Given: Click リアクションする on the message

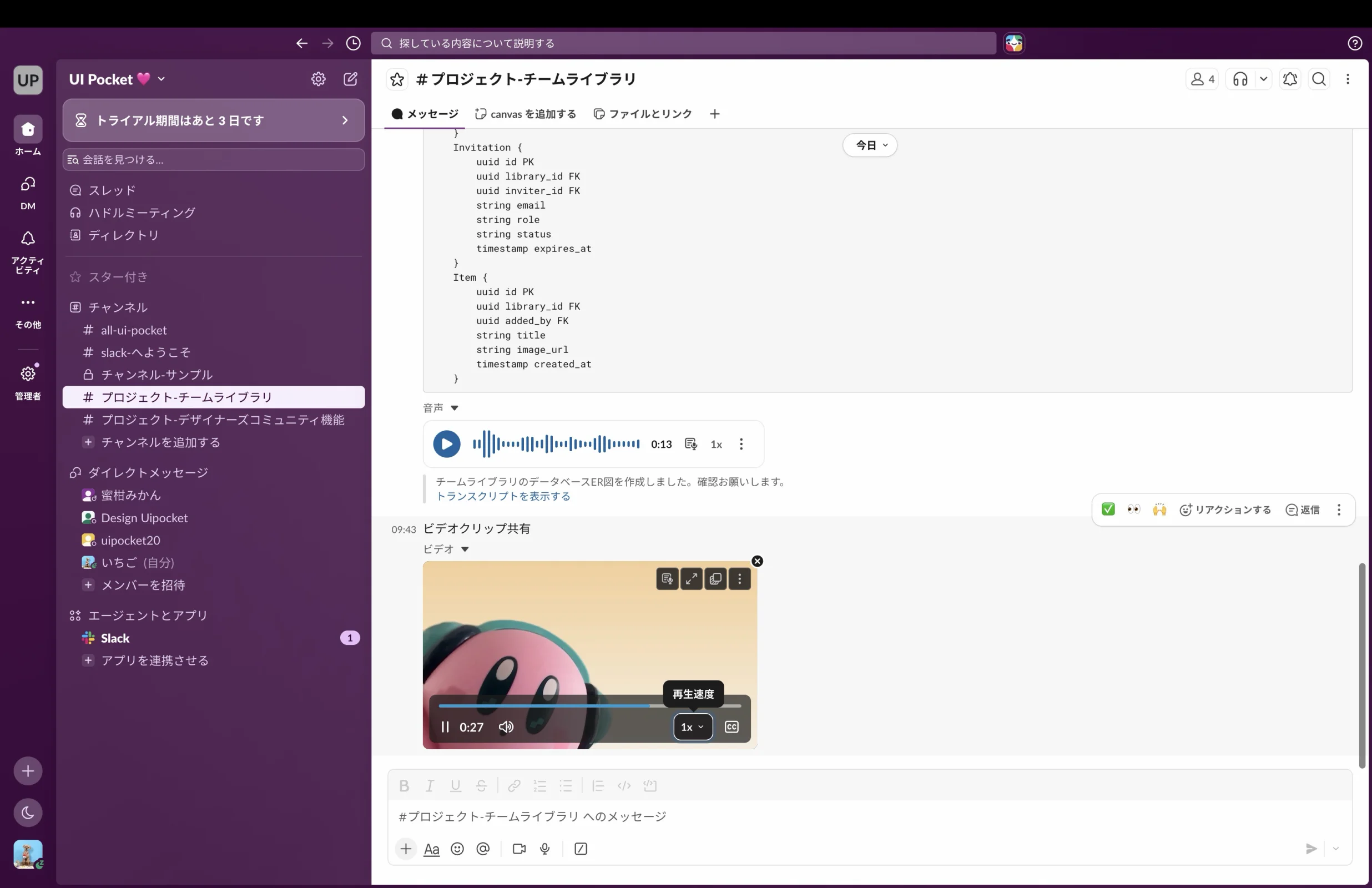Looking at the screenshot, I should 1225,509.
